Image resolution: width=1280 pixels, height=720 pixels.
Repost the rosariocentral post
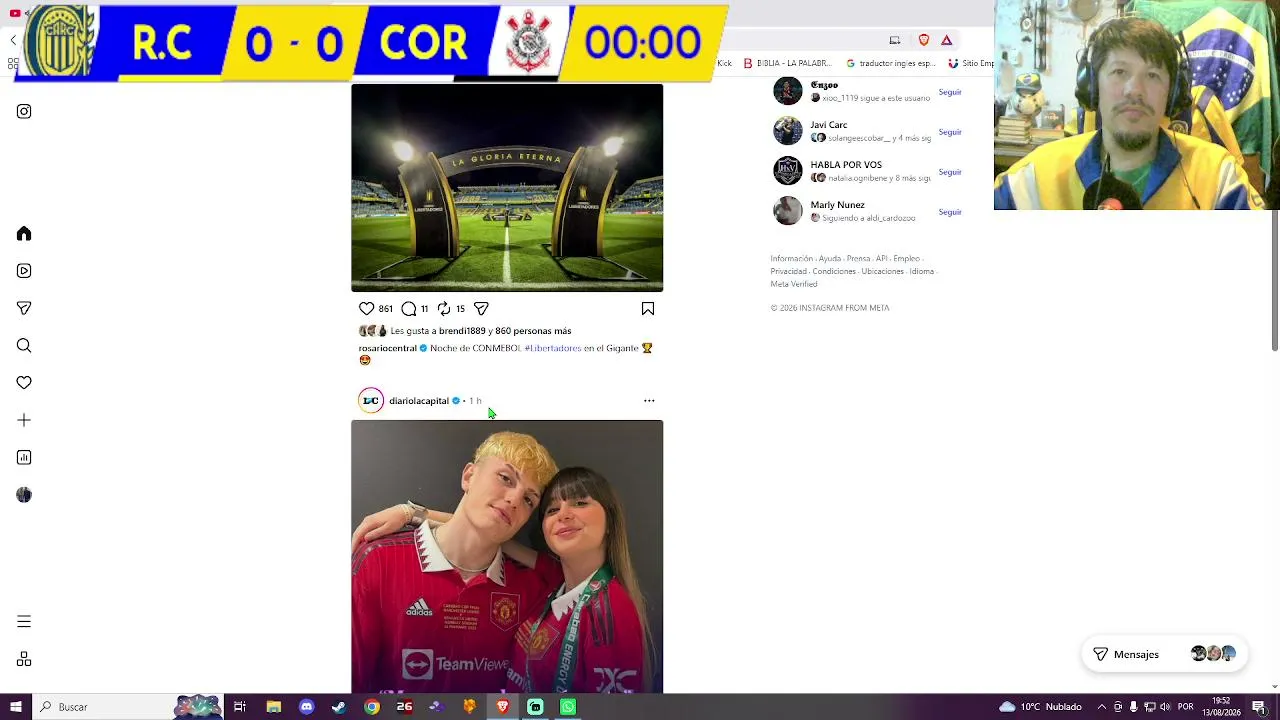pos(444,309)
